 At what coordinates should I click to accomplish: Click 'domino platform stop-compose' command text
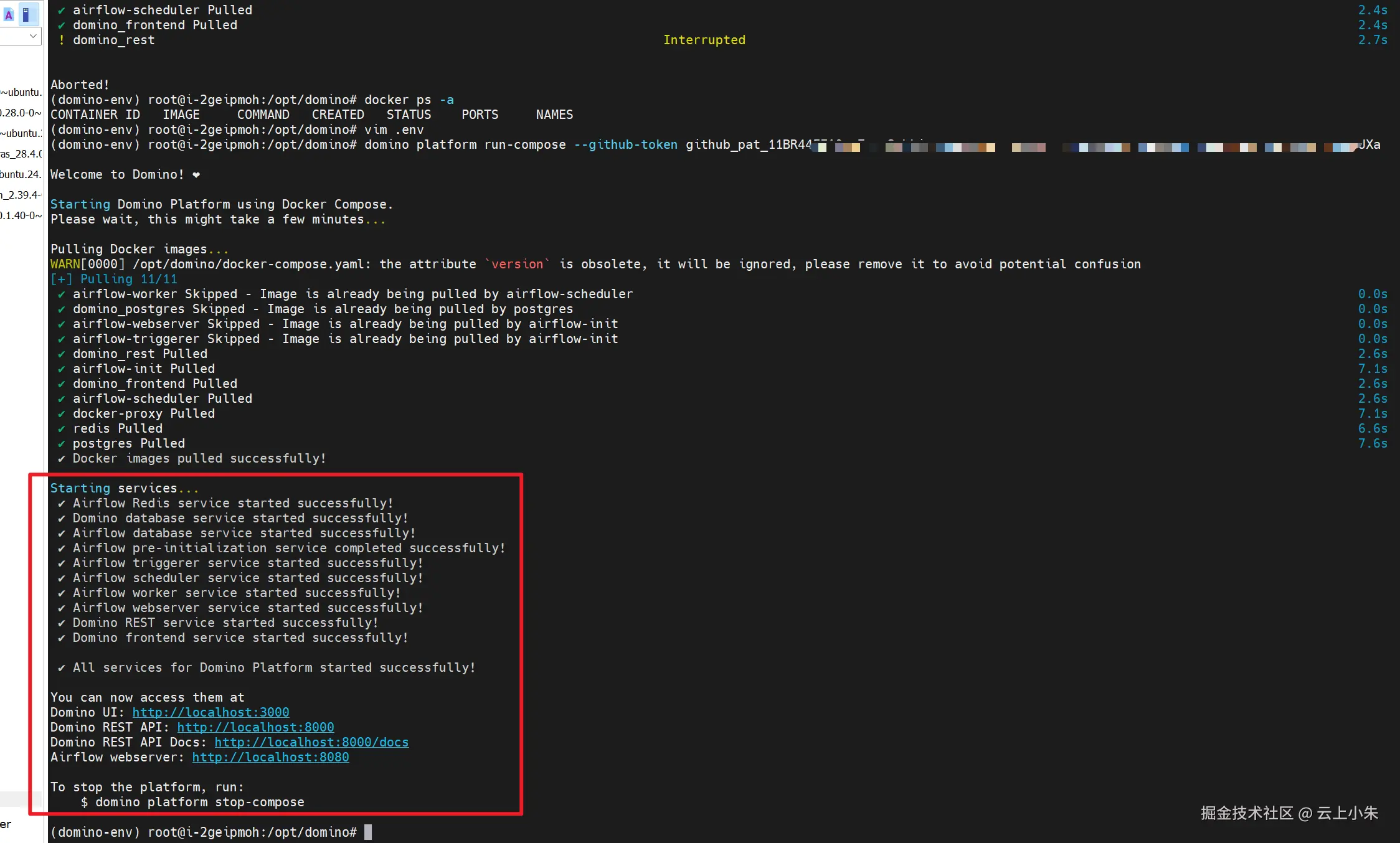tap(199, 802)
